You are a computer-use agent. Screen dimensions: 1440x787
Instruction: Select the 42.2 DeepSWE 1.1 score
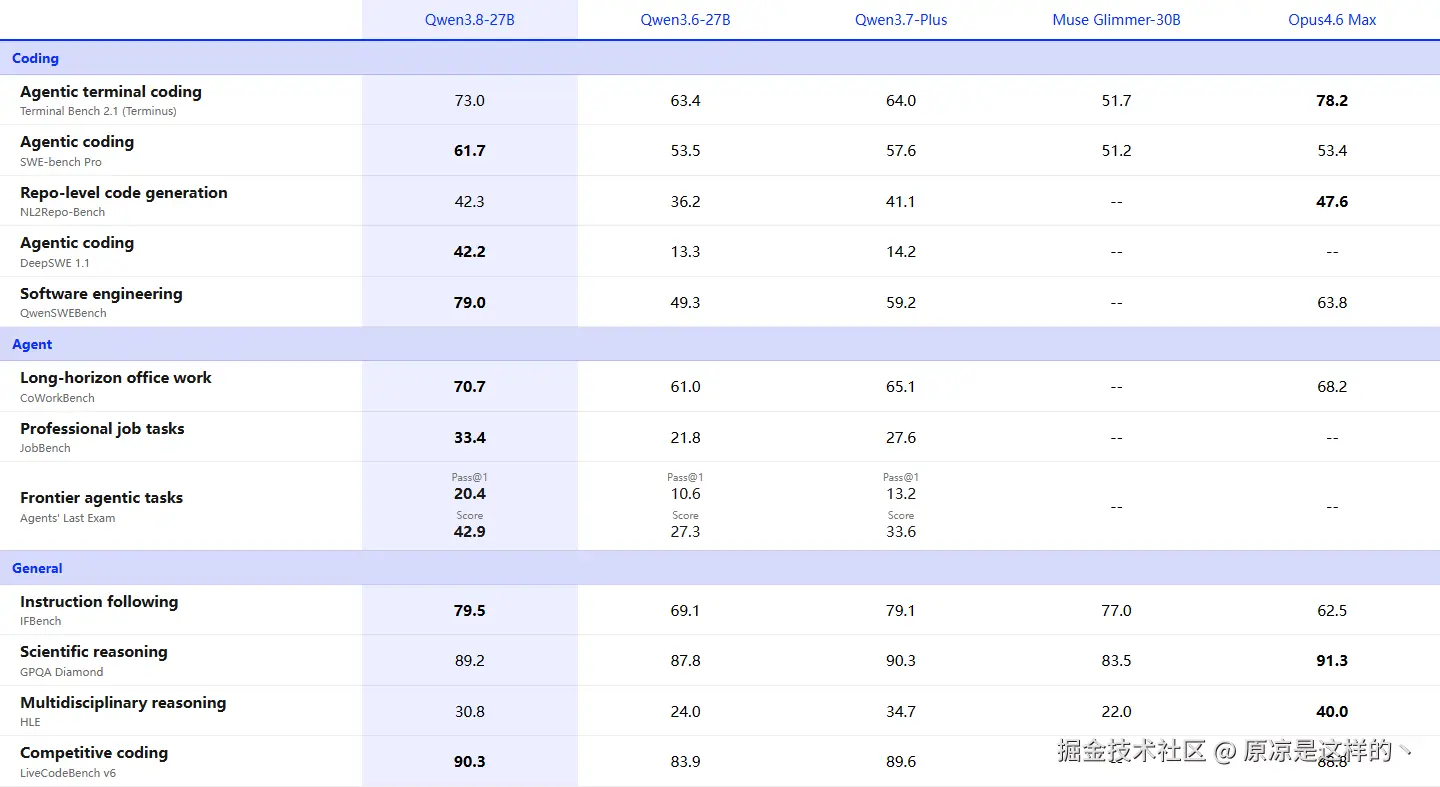click(x=470, y=252)
